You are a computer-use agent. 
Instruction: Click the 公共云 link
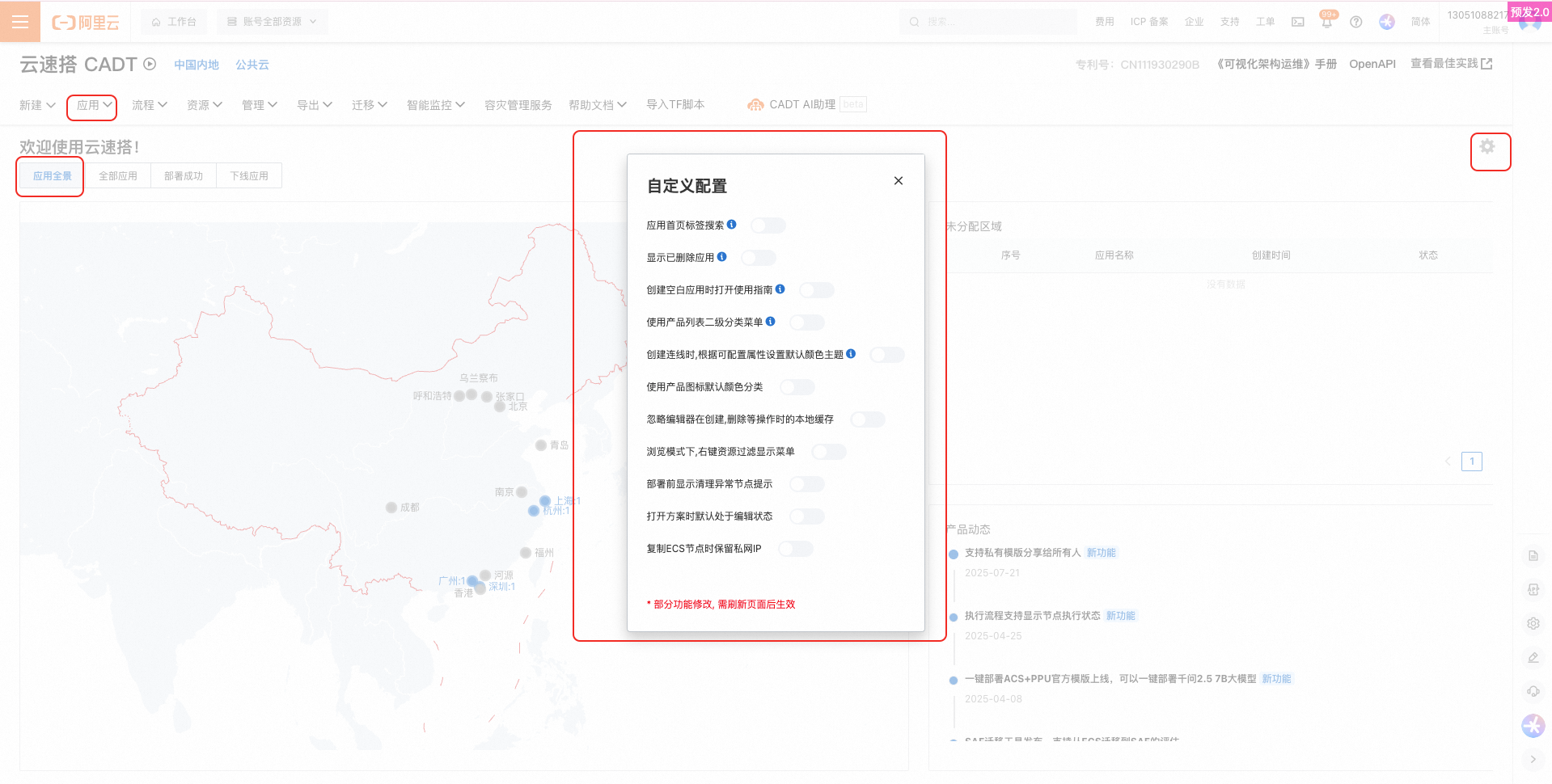click(252, 65)
